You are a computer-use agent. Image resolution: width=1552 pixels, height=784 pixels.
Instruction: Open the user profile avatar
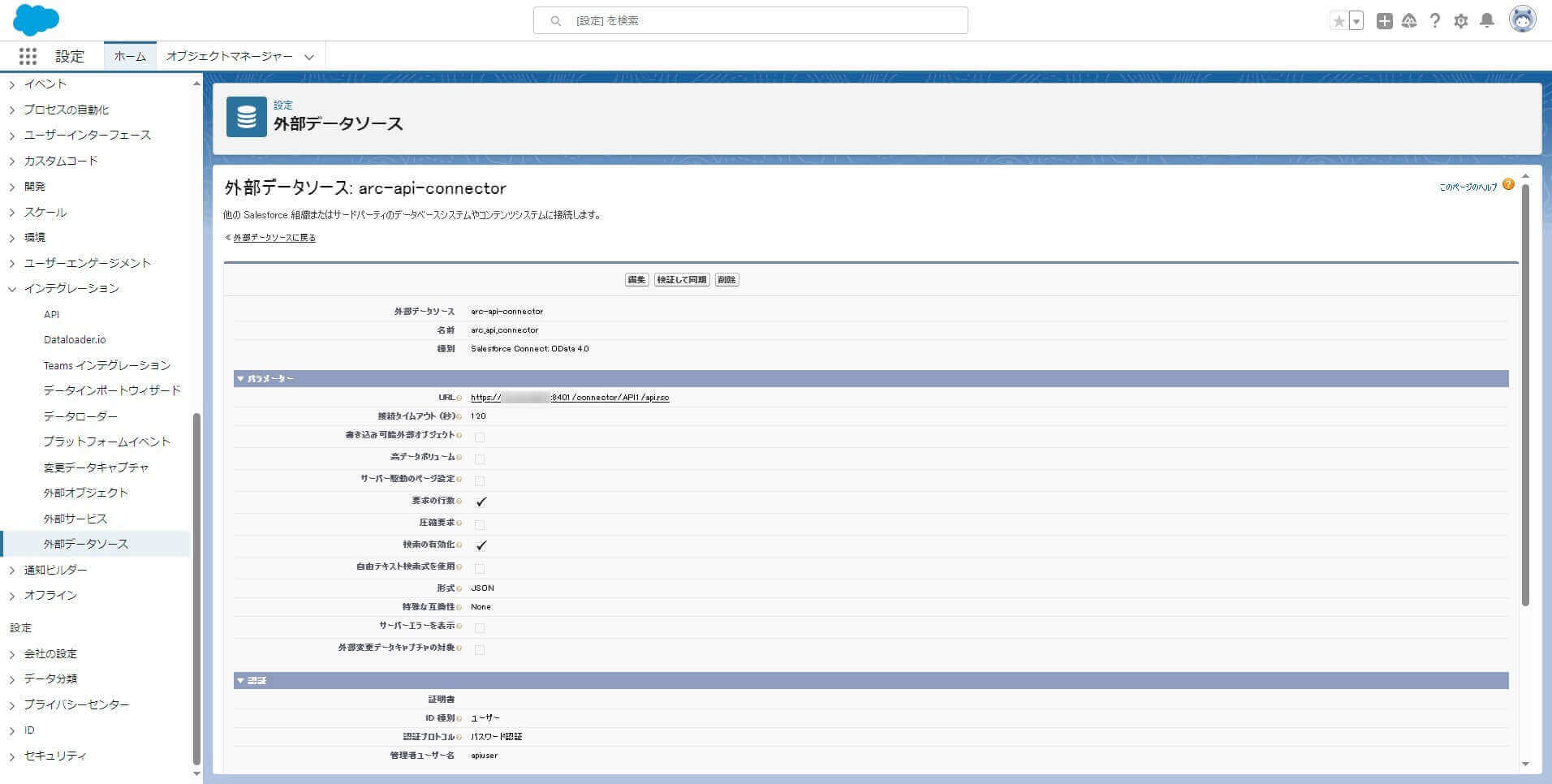[1522, 19]
